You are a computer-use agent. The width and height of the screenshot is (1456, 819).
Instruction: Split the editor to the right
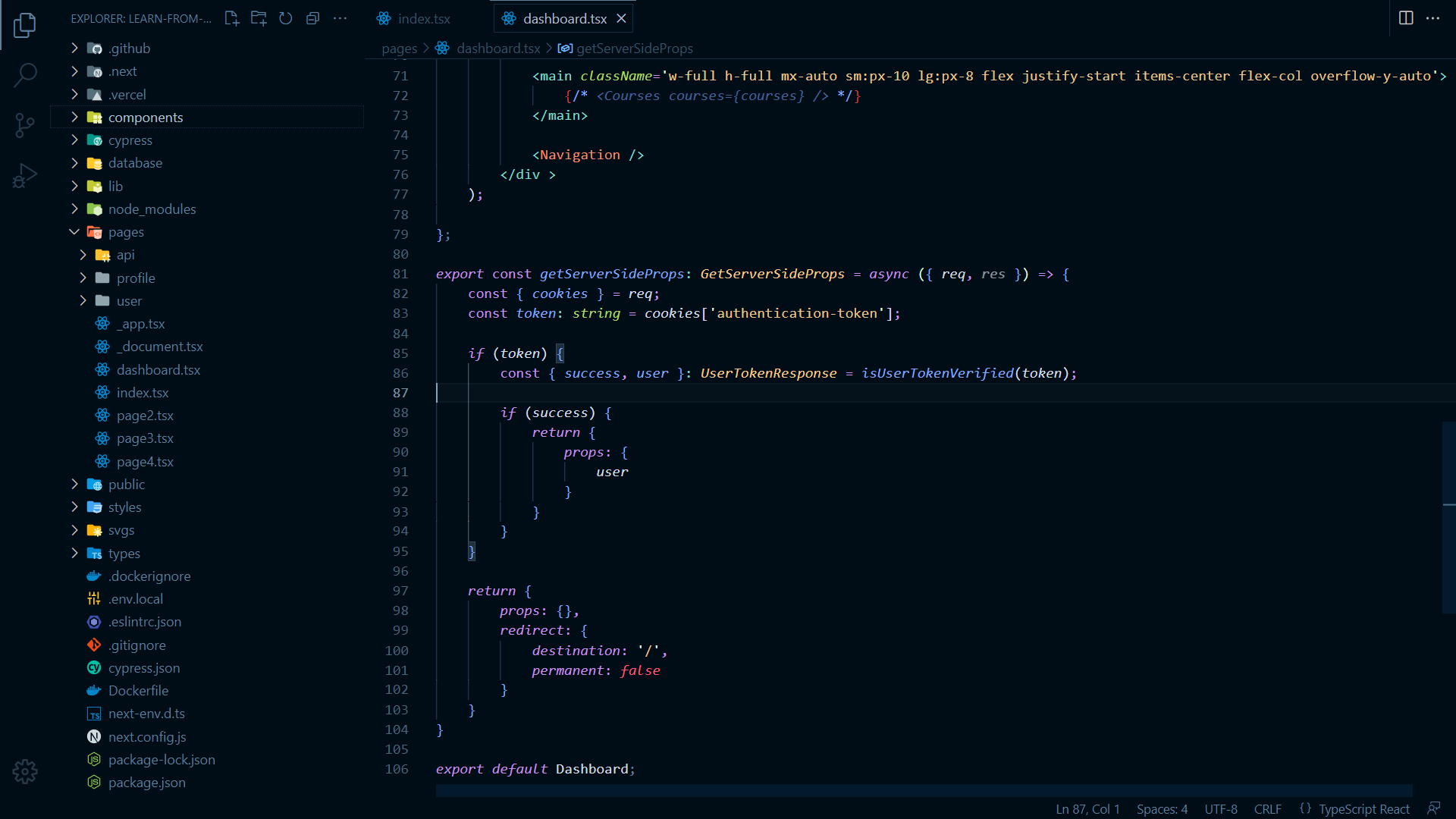1406,18
